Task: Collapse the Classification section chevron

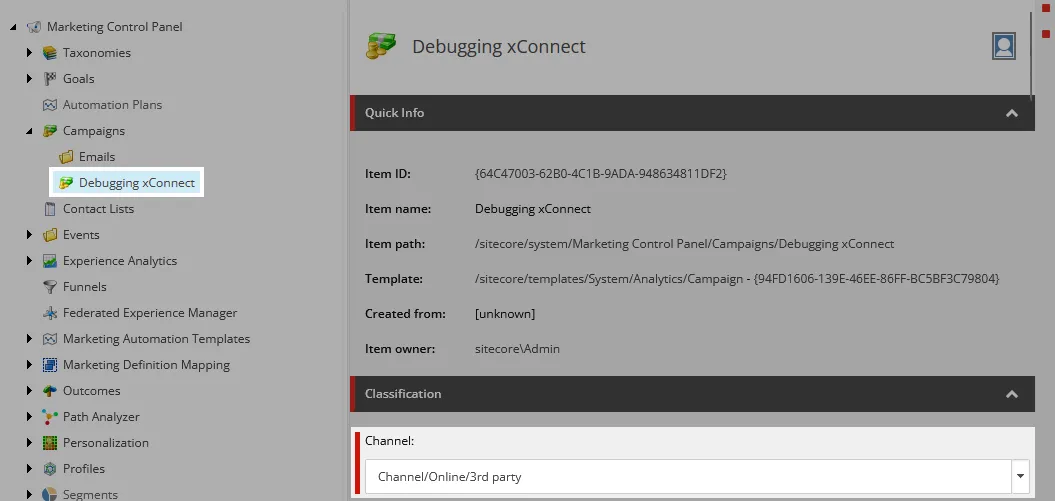Action: (1011, 394)
